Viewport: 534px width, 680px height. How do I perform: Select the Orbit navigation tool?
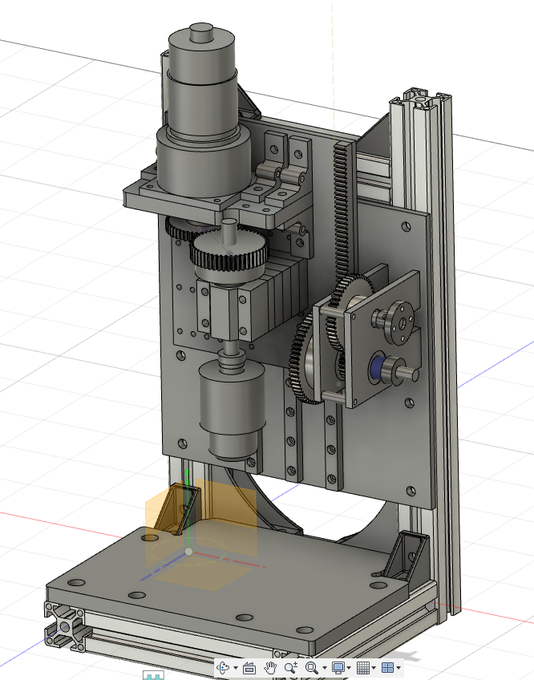tap(223, 667)
